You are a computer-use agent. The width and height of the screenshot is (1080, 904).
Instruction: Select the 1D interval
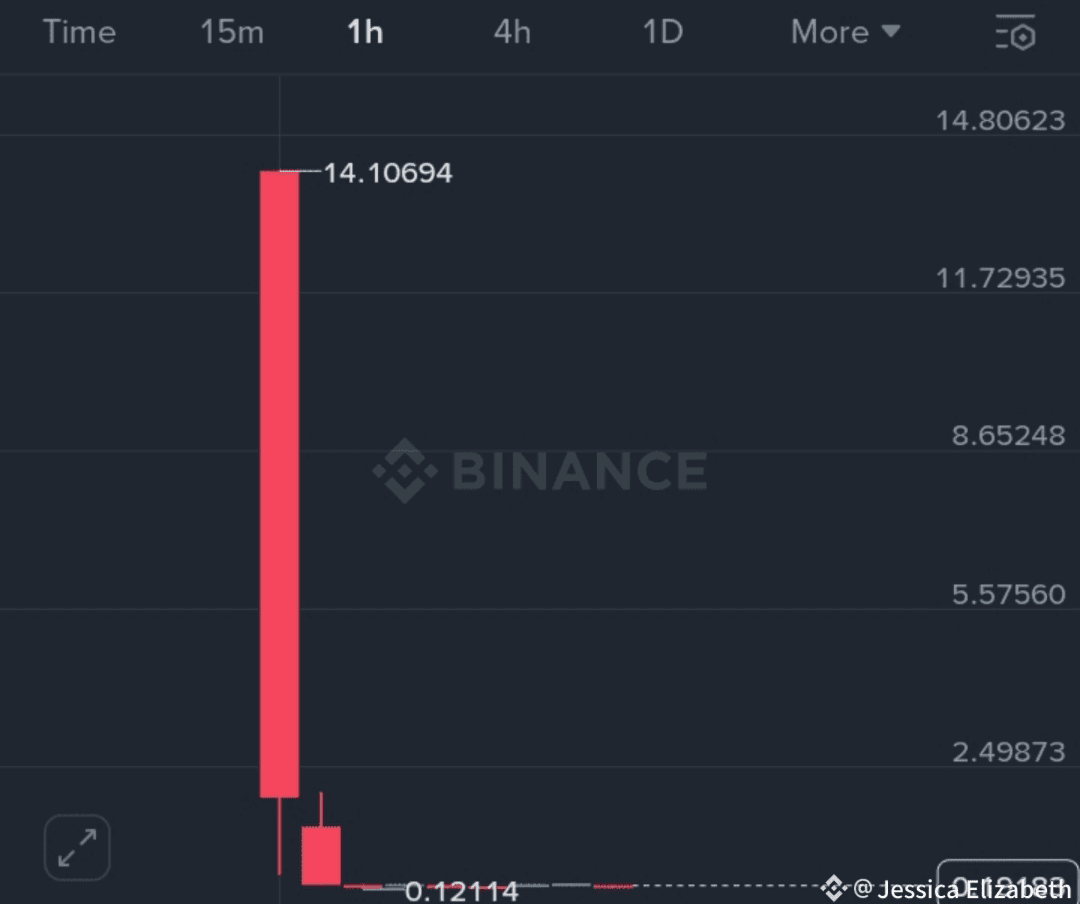coord(663,32)
